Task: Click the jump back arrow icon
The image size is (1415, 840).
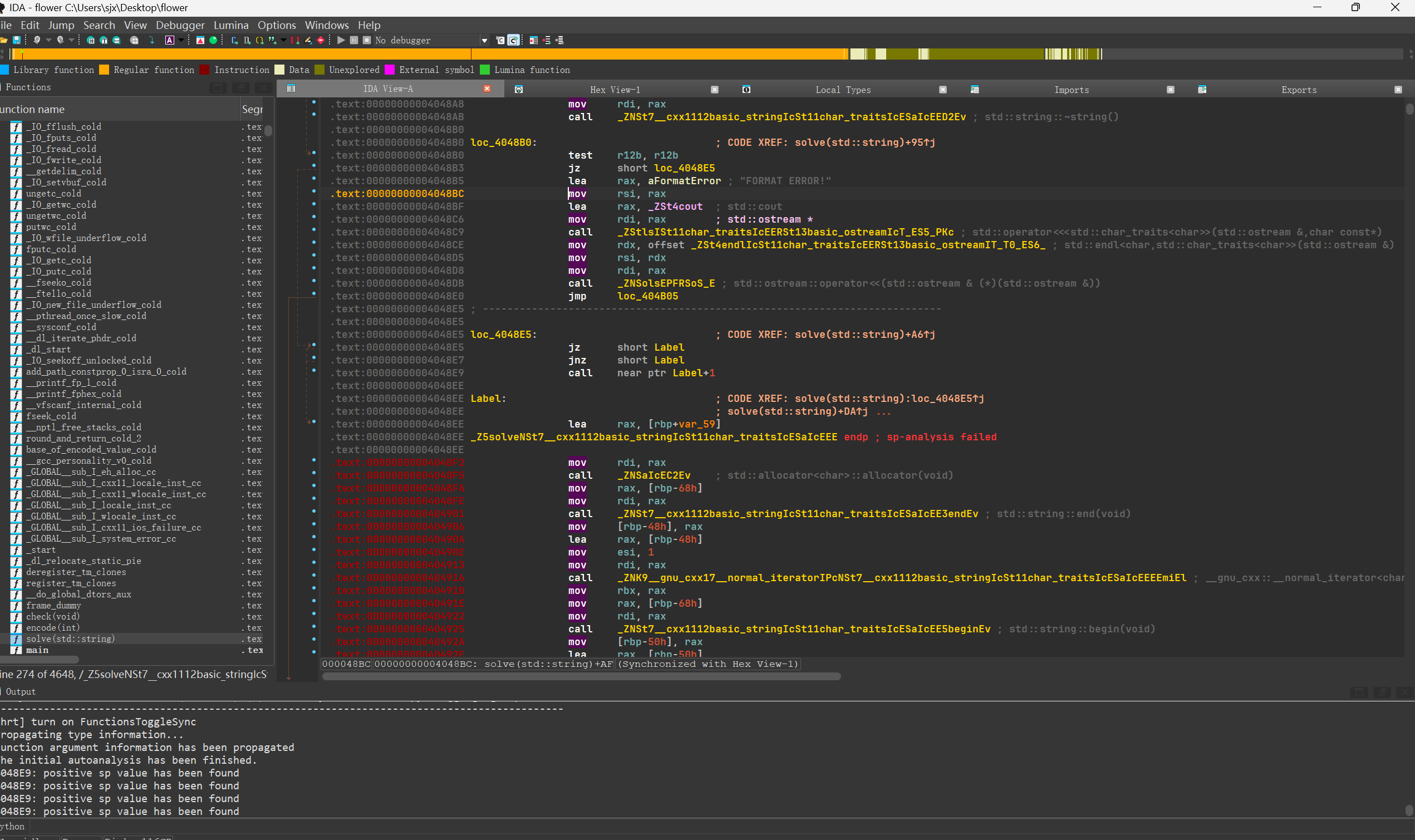Action: 37,40
